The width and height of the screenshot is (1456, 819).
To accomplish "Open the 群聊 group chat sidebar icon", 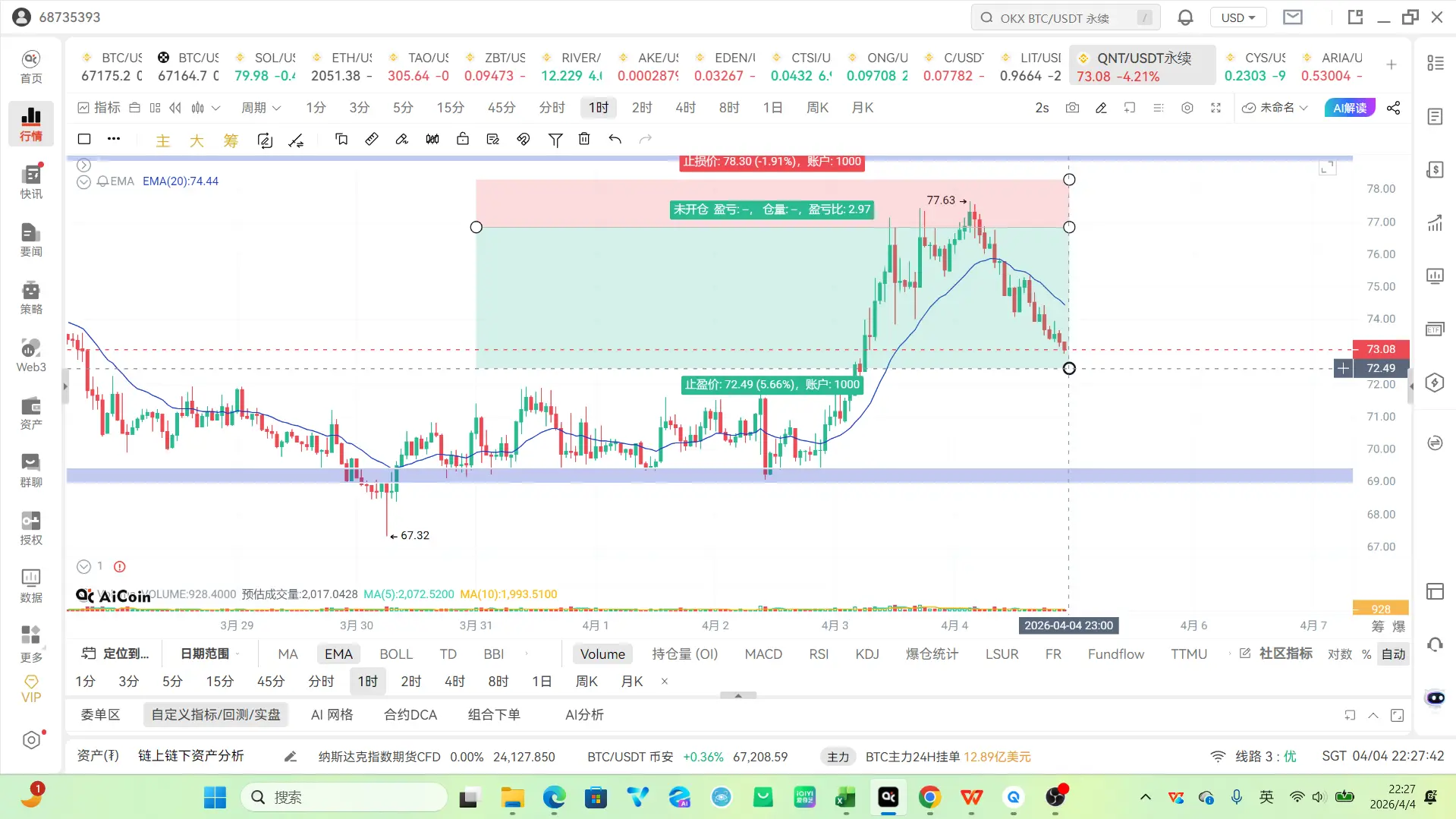I will click(x=31, y=470).
